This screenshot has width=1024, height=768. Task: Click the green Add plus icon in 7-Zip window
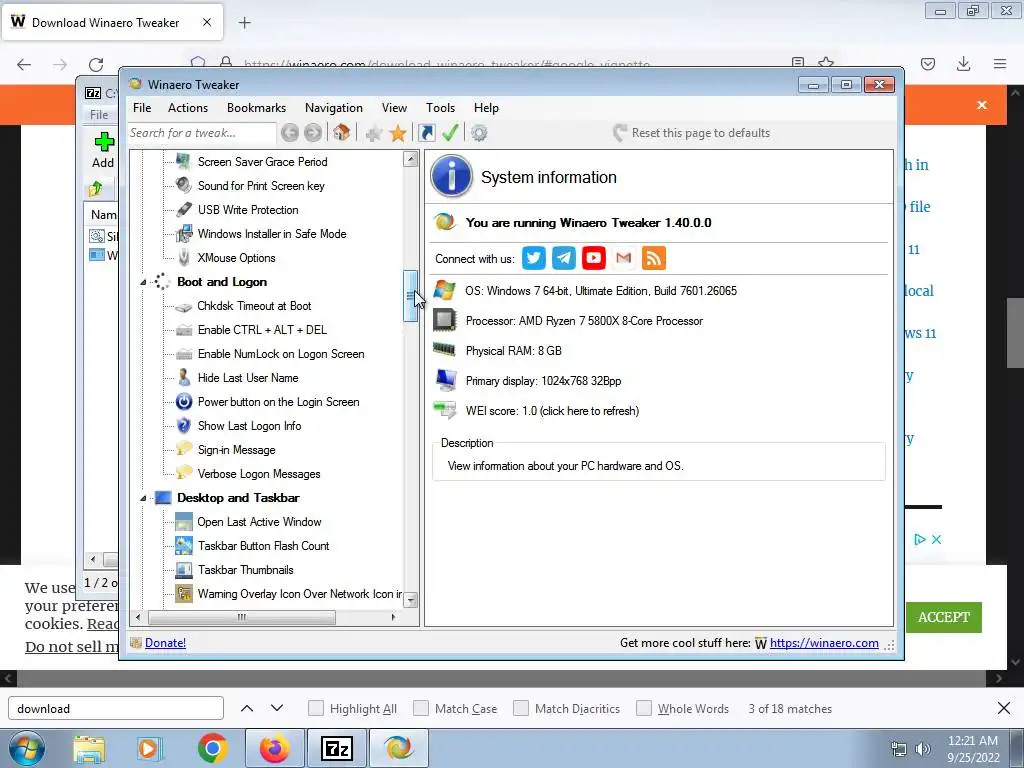[x=104, y=142]
